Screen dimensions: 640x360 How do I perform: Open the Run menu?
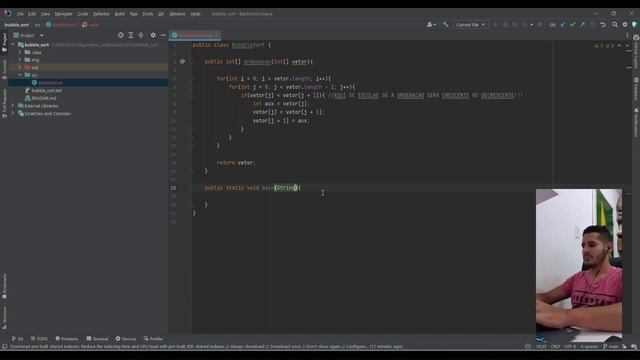pos(133,14)
